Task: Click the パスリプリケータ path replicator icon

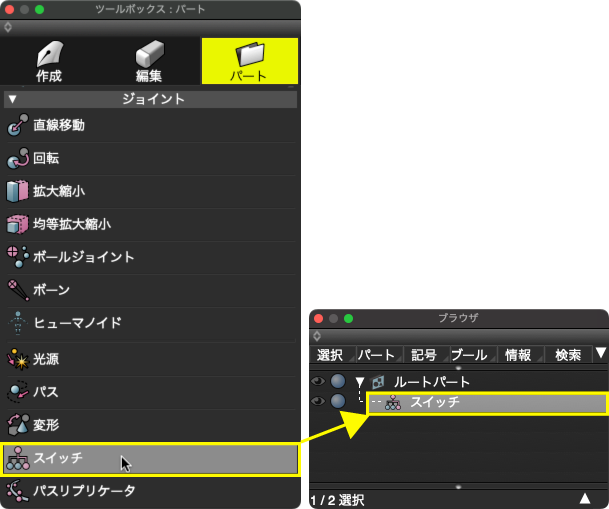Action: (x=18, y=491)
